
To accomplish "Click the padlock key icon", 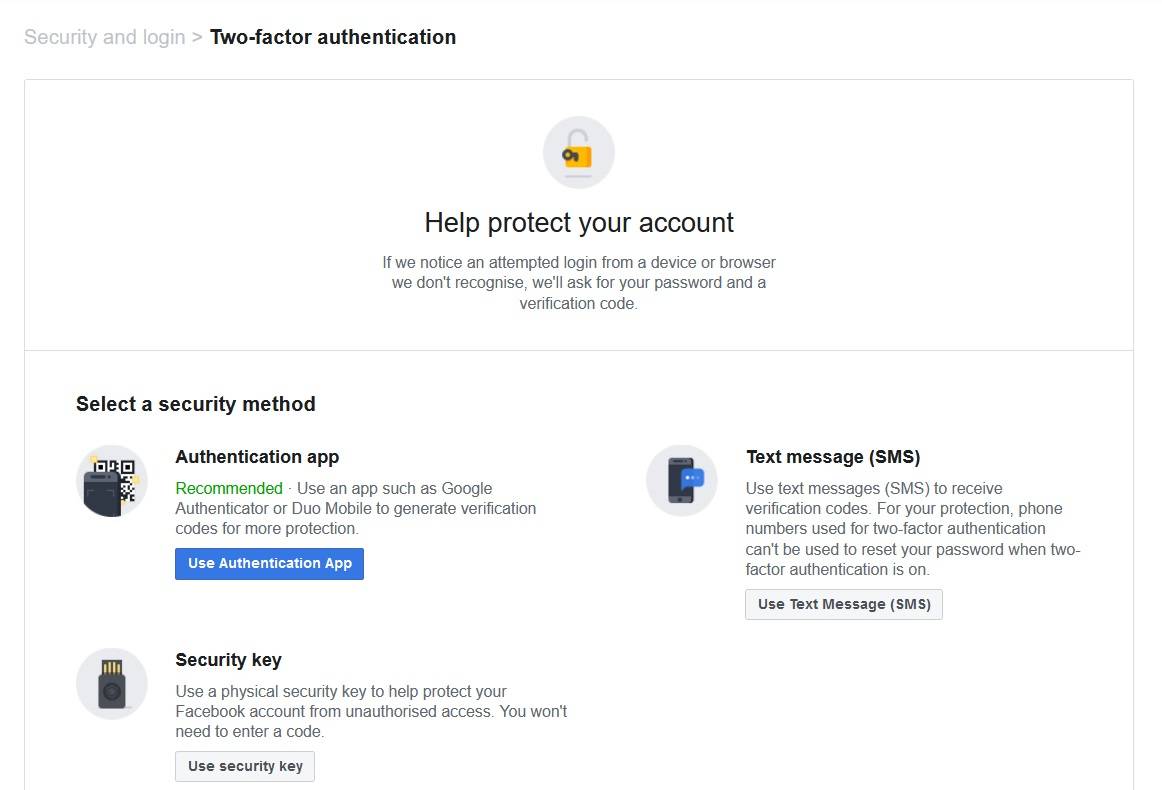I will pyautogui.click(x=578, y=153).
